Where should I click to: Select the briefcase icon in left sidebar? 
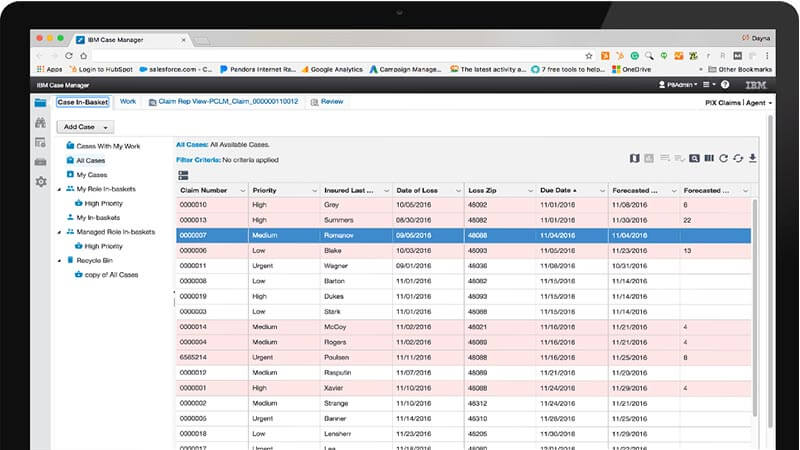click(x=40, y=162)
